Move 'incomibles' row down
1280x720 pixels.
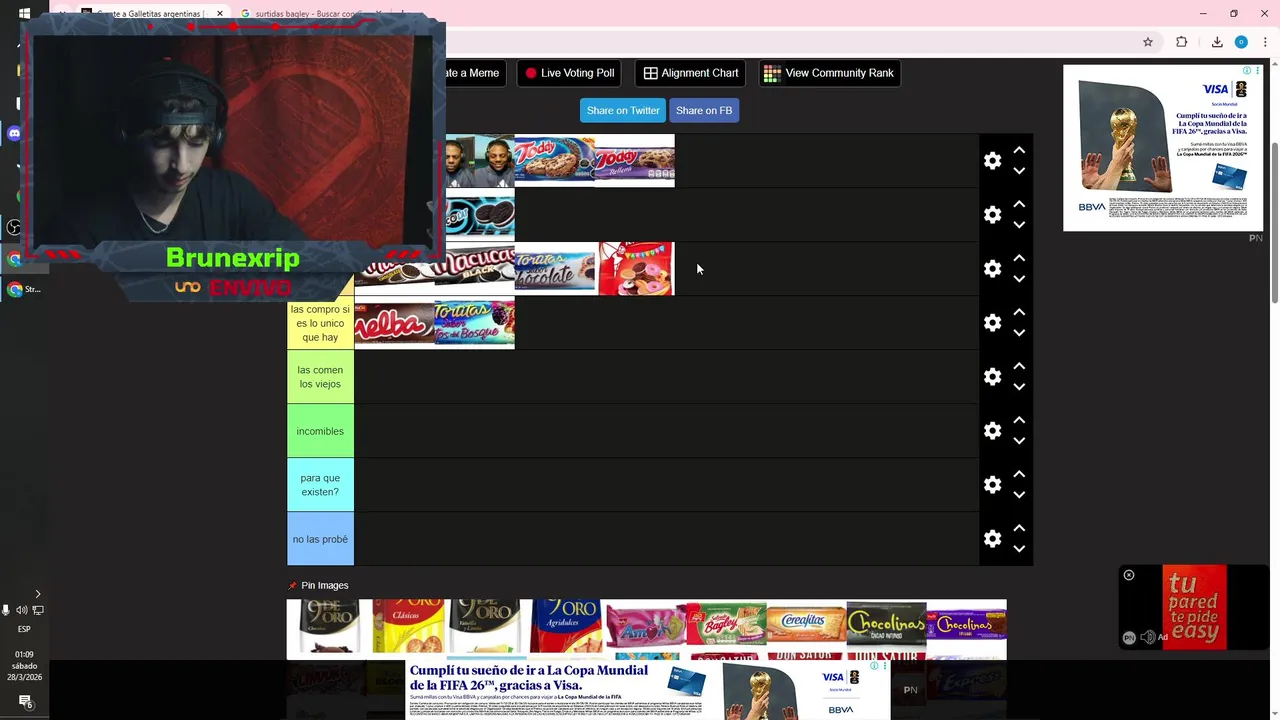pos(1019,441)
